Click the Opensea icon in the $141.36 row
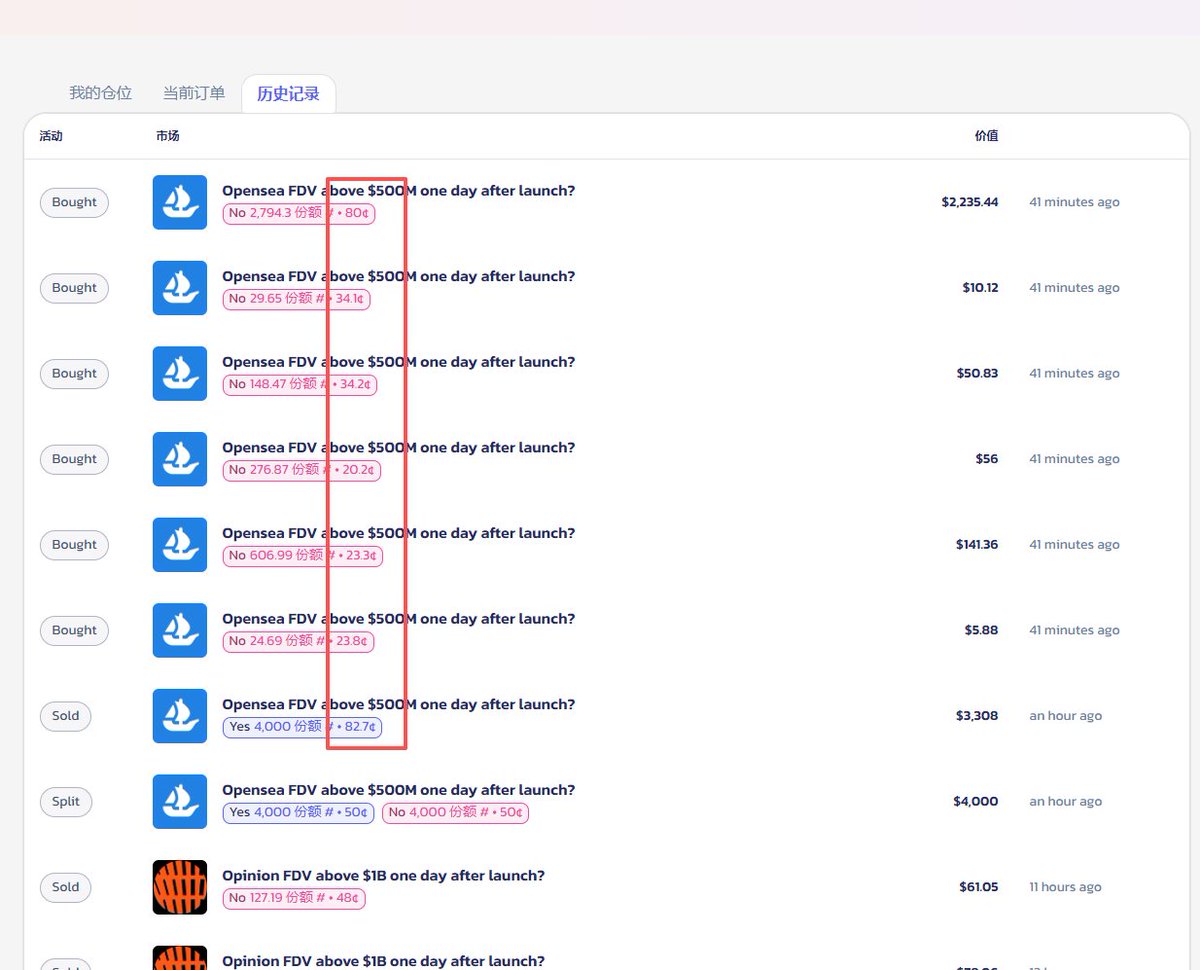1200x970 pixels. click(x=180, y=545)
